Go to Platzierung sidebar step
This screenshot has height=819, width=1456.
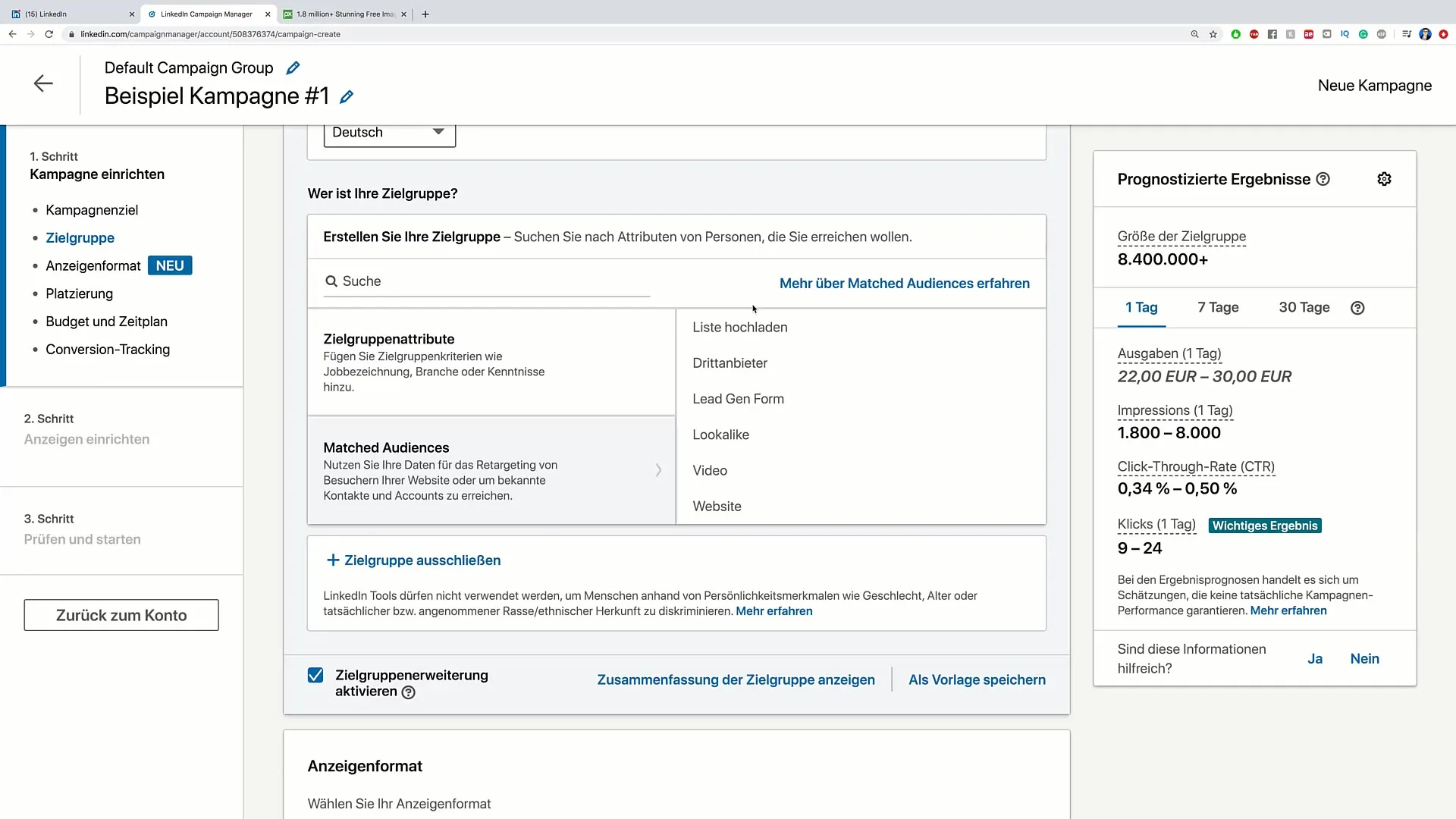[x=79, y=294]
